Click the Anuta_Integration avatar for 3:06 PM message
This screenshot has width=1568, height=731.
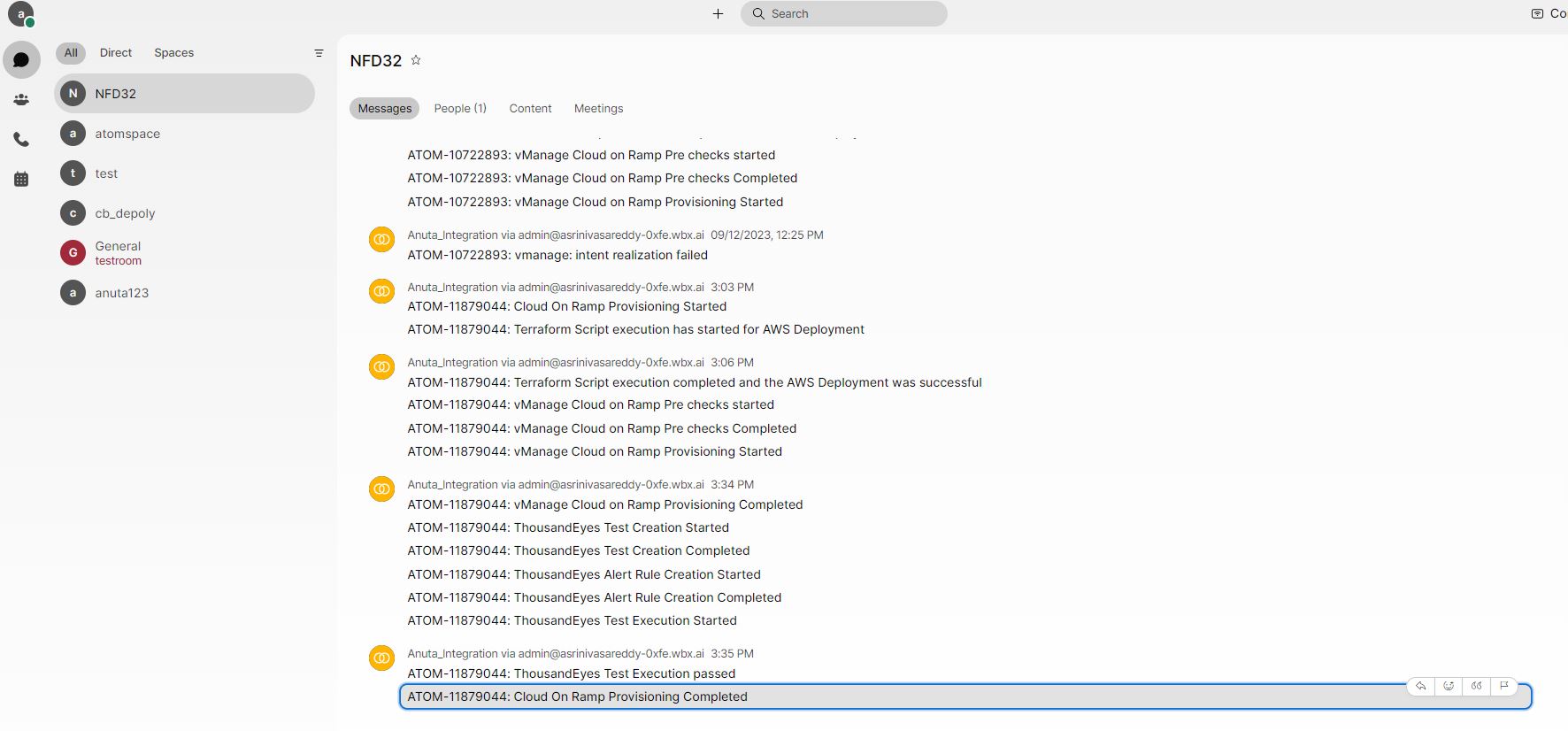point(381,366)
